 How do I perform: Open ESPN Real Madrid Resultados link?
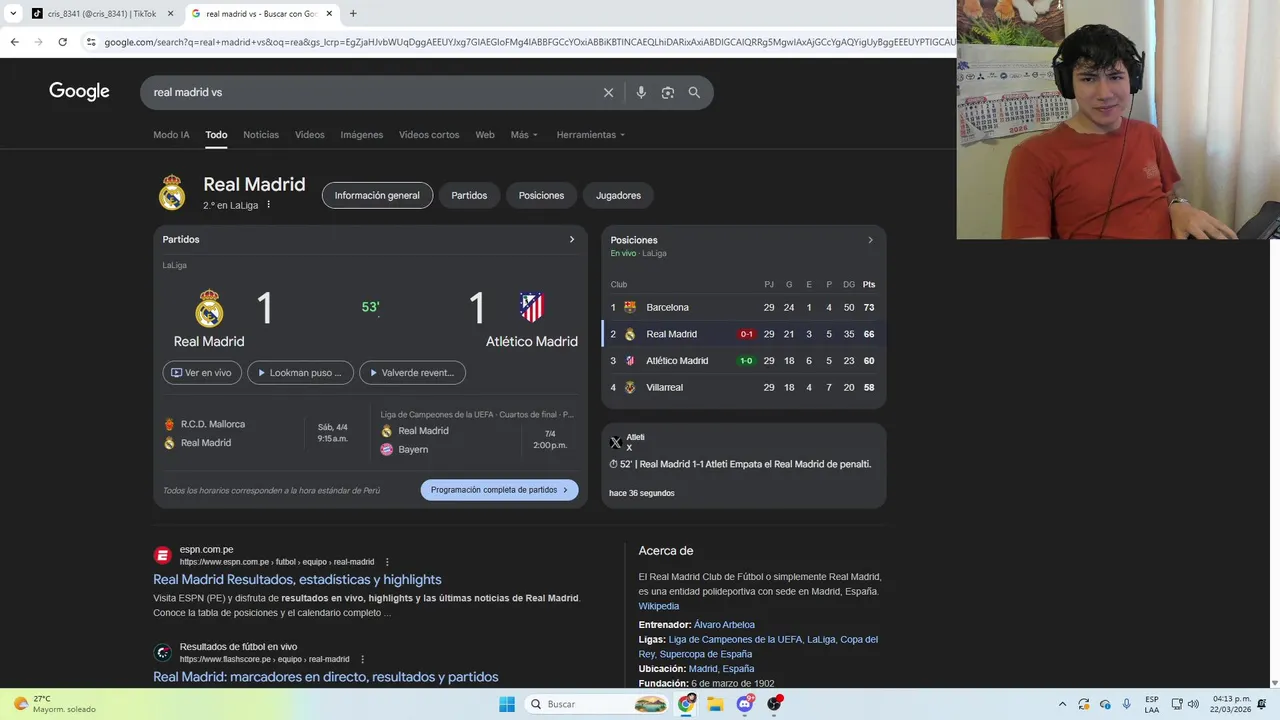[297, 579]
